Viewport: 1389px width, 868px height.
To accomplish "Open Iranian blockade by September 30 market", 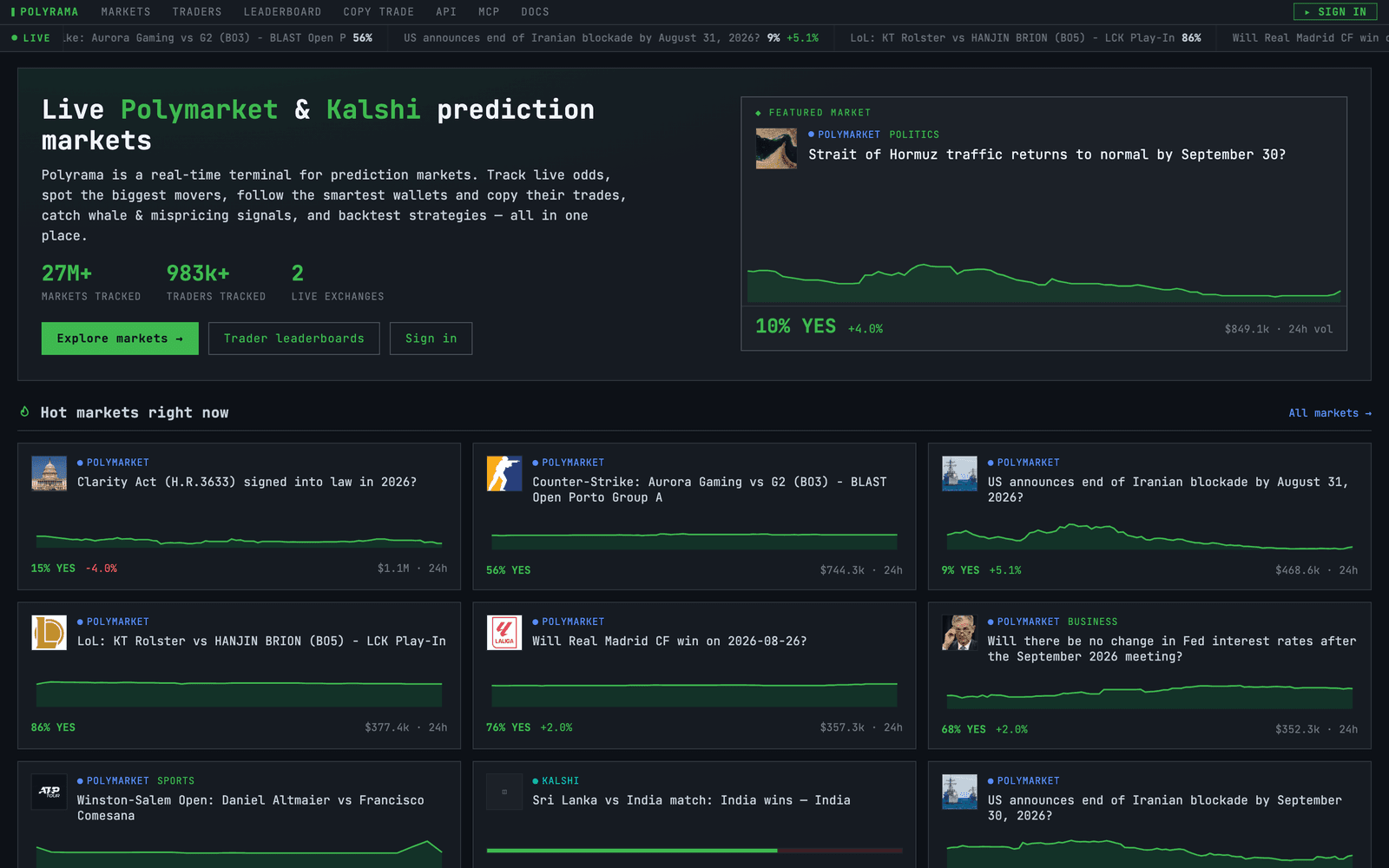I will pyautogui.click(x=1164, y=808).
